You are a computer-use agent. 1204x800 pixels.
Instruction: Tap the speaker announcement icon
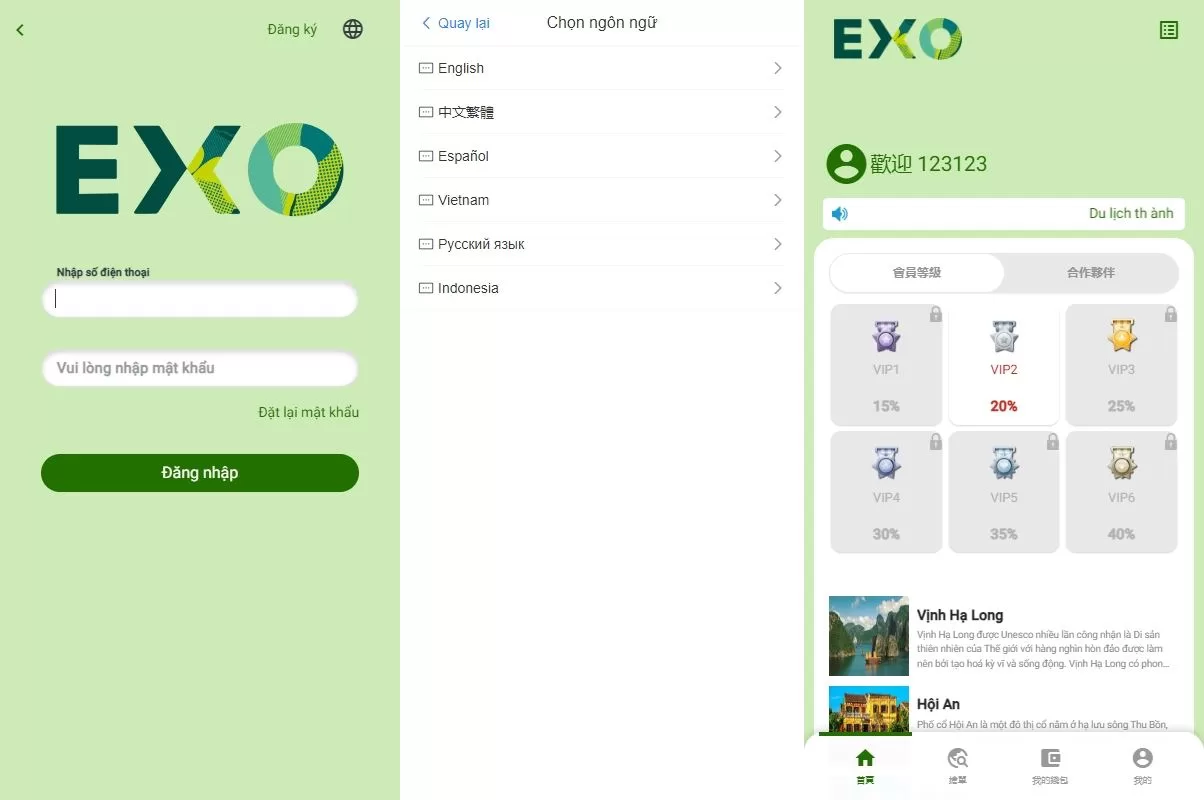click(840, 213)
